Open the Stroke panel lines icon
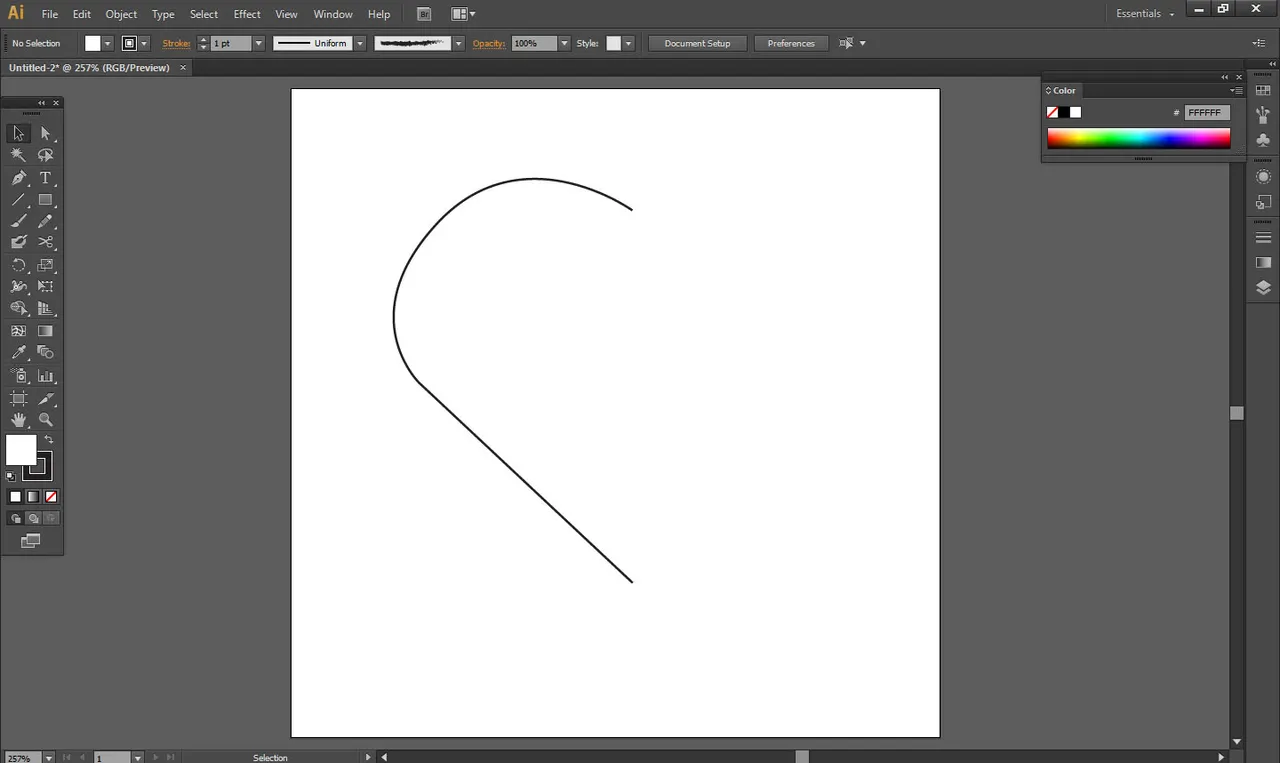This screenshot has width=1280, height=763. (x=1263, y=238)
